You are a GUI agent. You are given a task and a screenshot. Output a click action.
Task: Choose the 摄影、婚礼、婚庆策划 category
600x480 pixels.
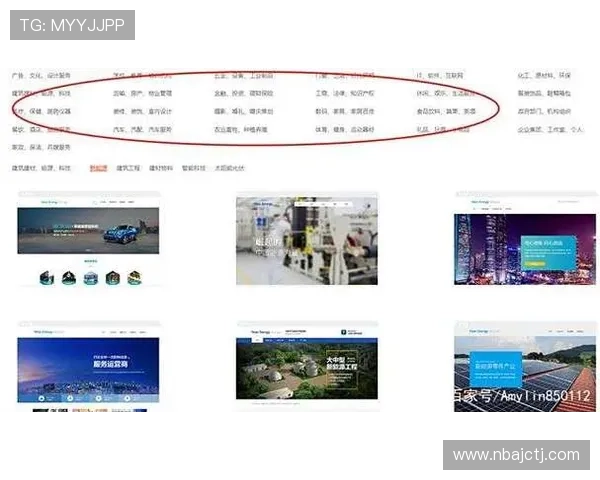pyautogui.click(x=243, y=111)
